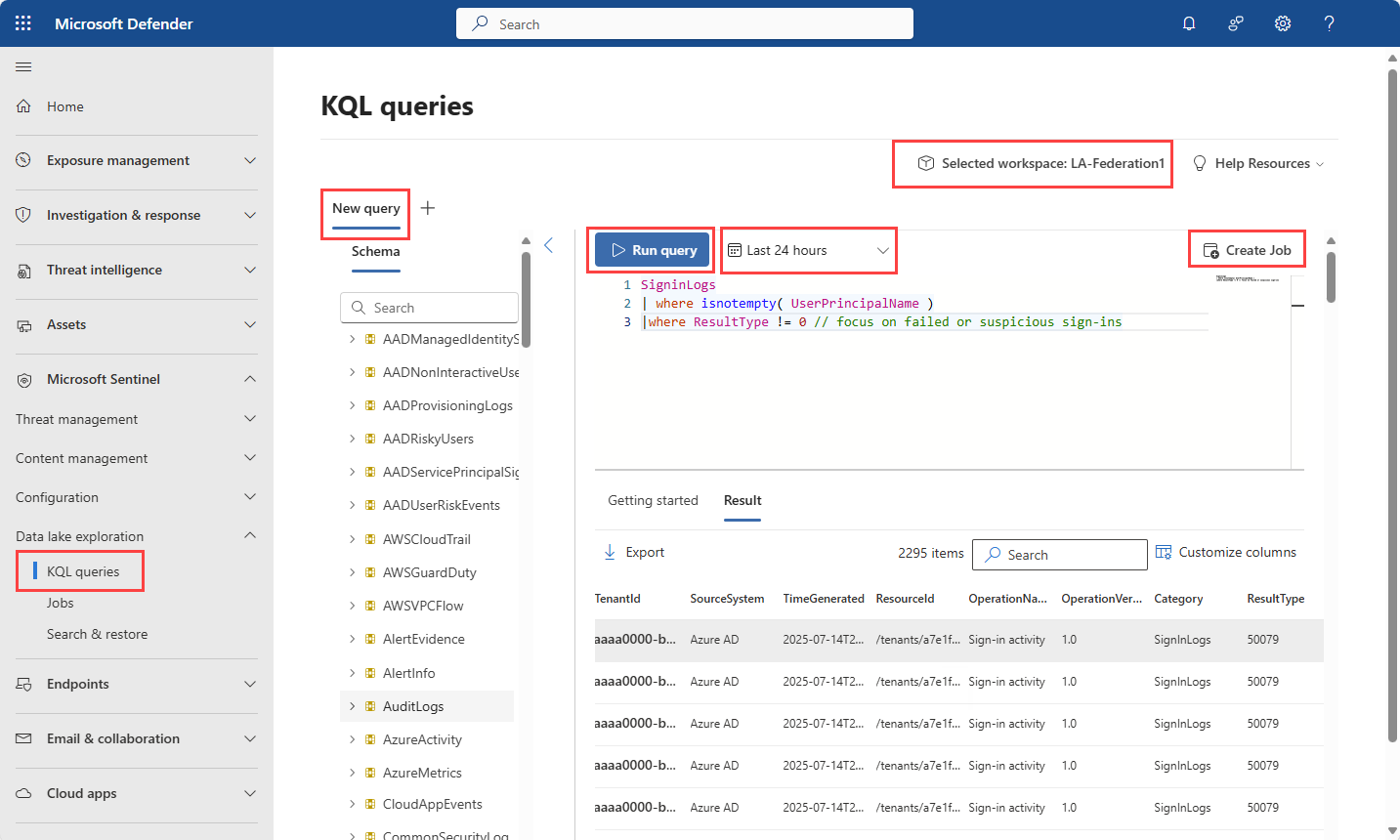Click the query editor minimap thumbnail
This screenshot has height=840, width=1400.
click(x=1248, y=278)
